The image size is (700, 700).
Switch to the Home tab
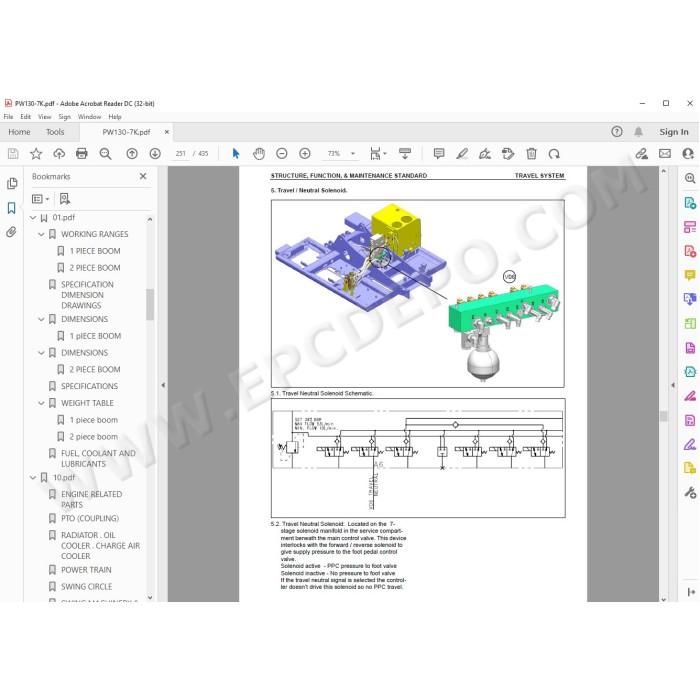[x=19, y=132]
